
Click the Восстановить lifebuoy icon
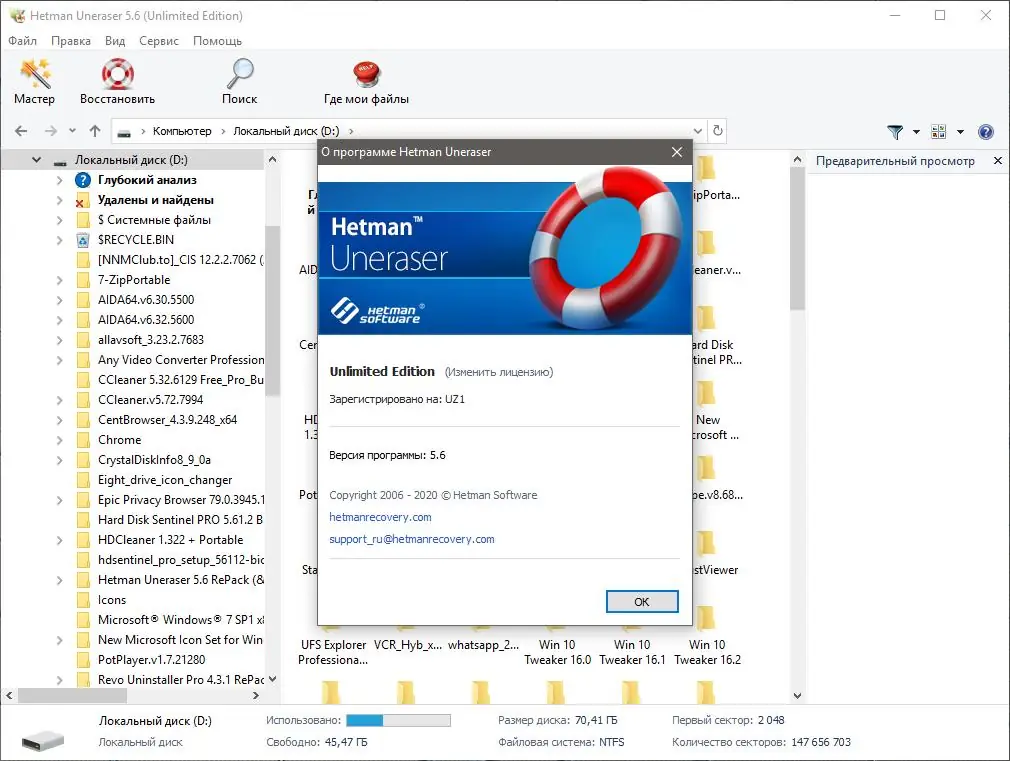(x=117, y=73)
